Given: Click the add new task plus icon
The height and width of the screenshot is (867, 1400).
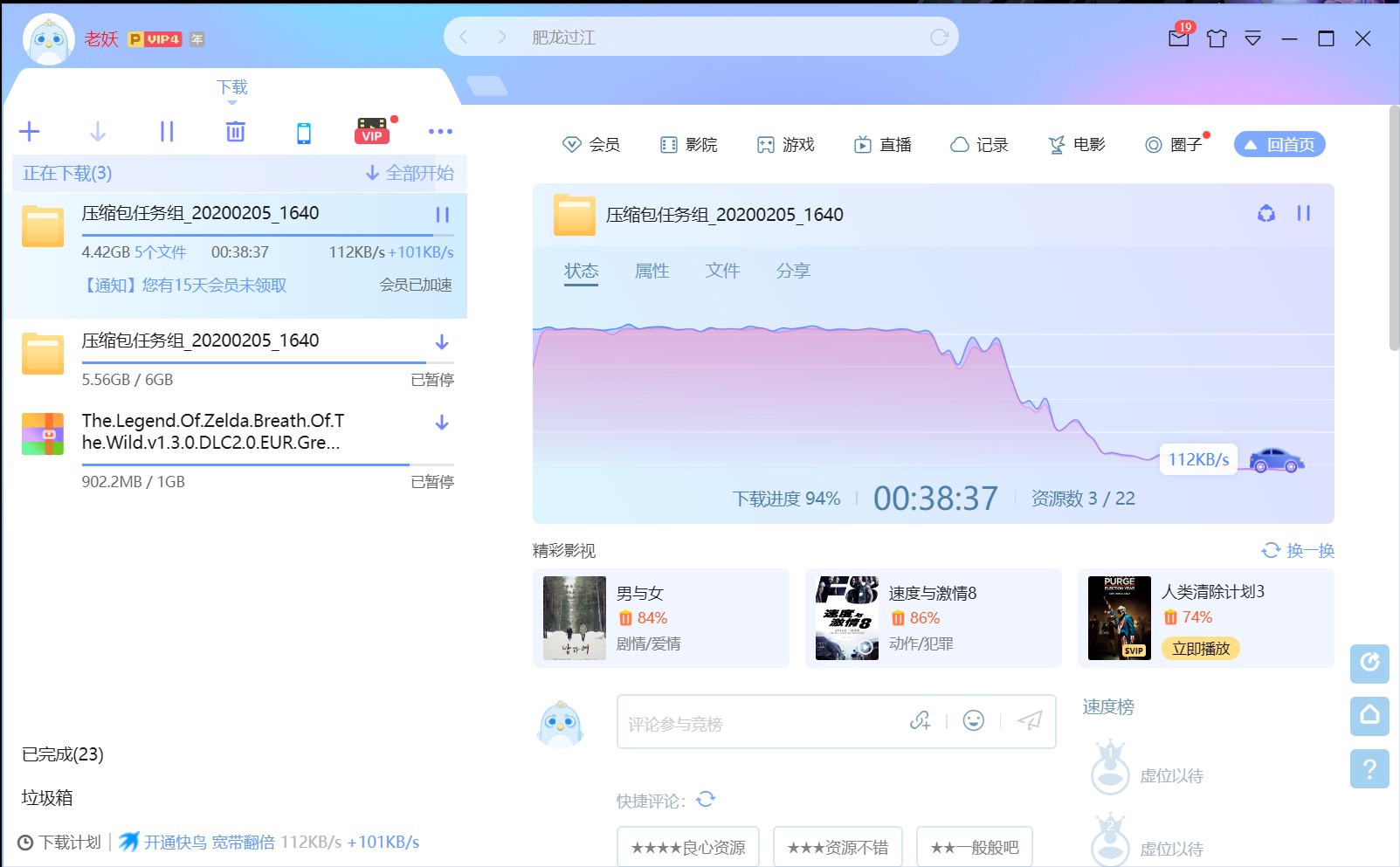Looking at the screenshot, I should [29, 131].
